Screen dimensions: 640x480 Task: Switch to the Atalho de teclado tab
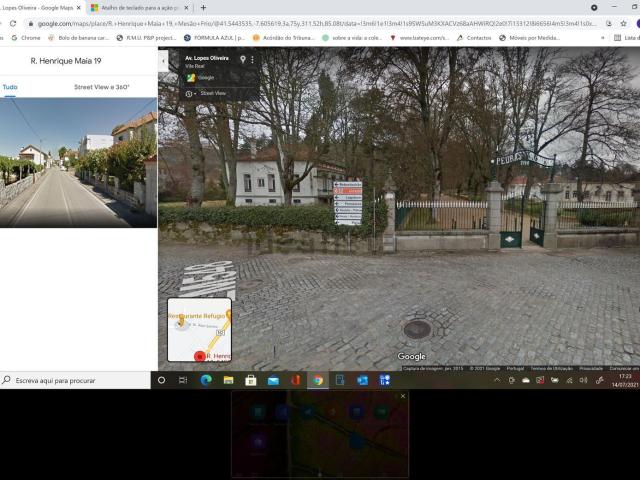point(139,8)
